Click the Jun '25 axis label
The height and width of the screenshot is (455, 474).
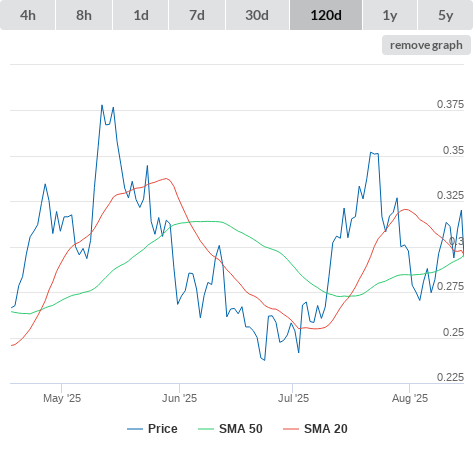pyautogui.click(x=179, y=398)
